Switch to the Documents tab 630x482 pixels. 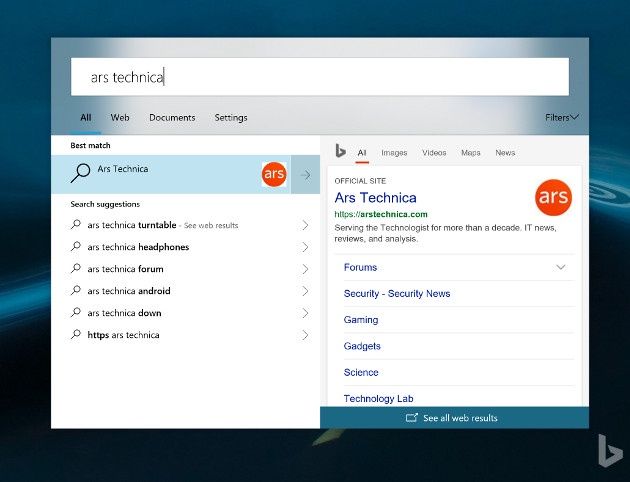[172, 118]
